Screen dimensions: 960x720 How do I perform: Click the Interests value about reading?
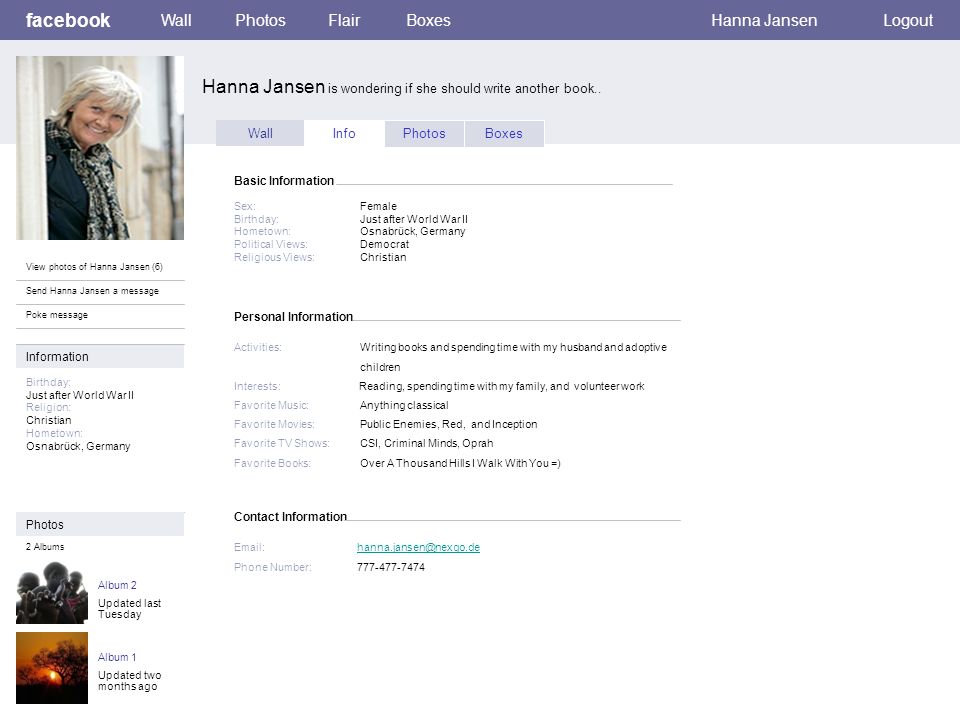tap(501, 386)
